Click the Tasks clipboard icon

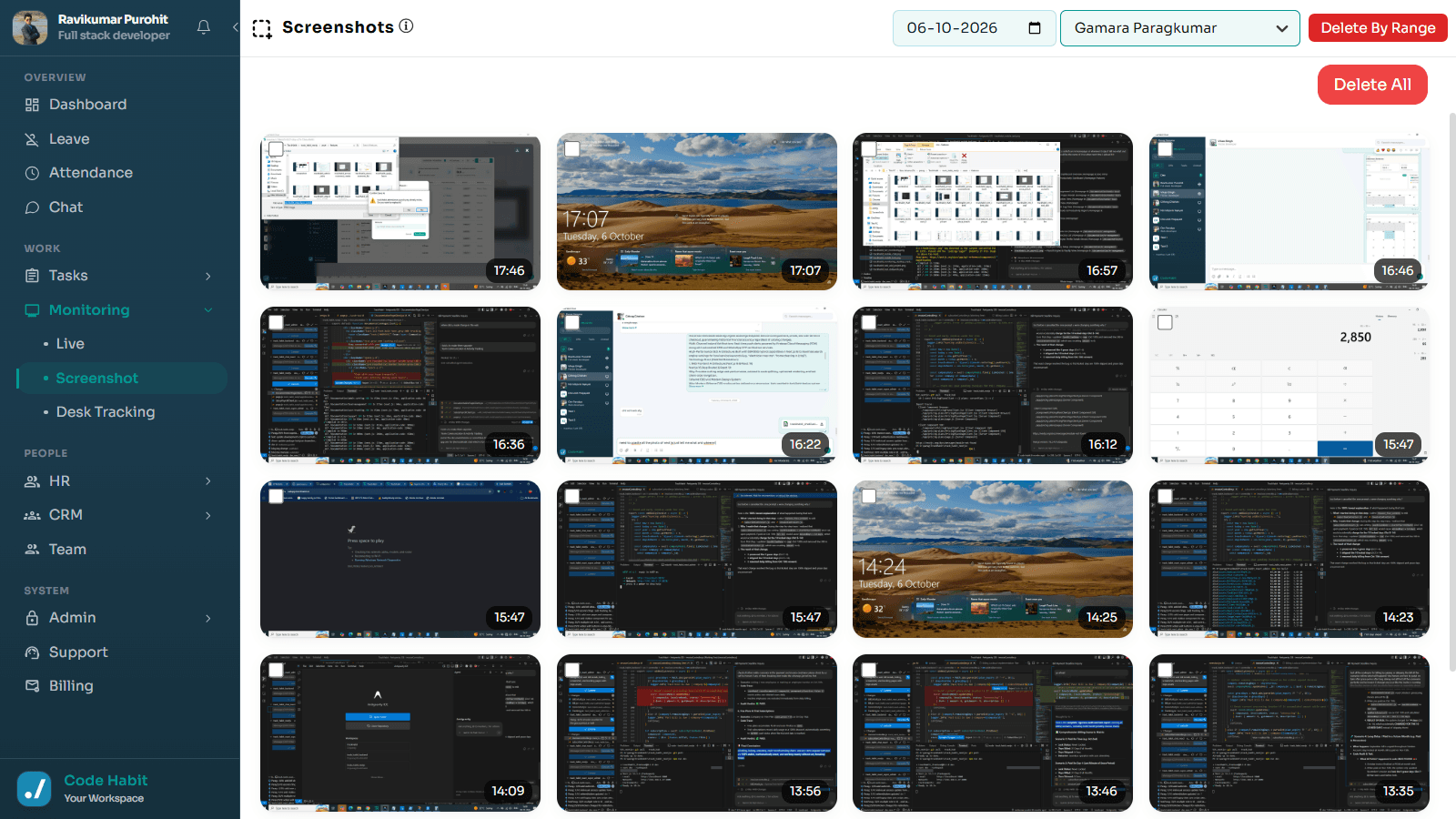click(x=32, y=276)
